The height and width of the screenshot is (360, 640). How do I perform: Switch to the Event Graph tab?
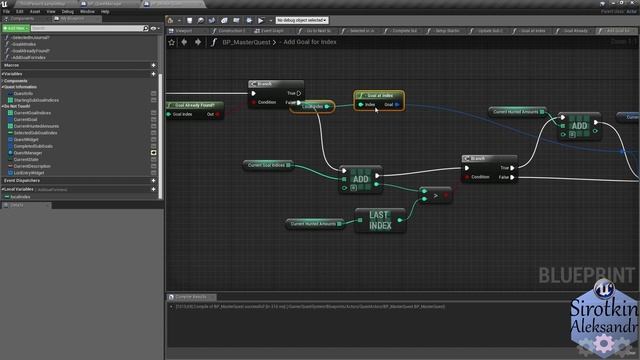271,31
